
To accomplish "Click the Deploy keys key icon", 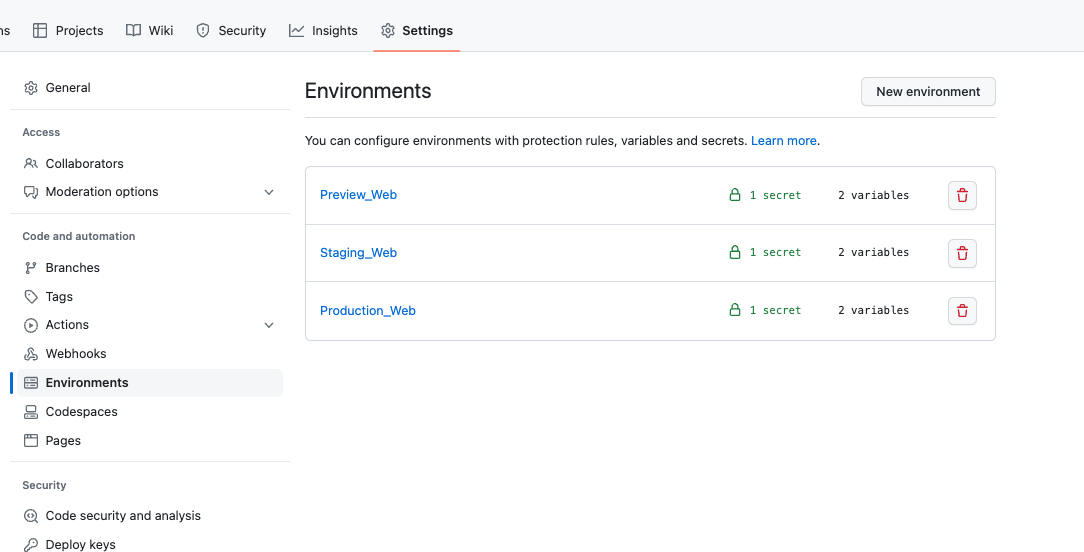I will [x=30, y=545].
